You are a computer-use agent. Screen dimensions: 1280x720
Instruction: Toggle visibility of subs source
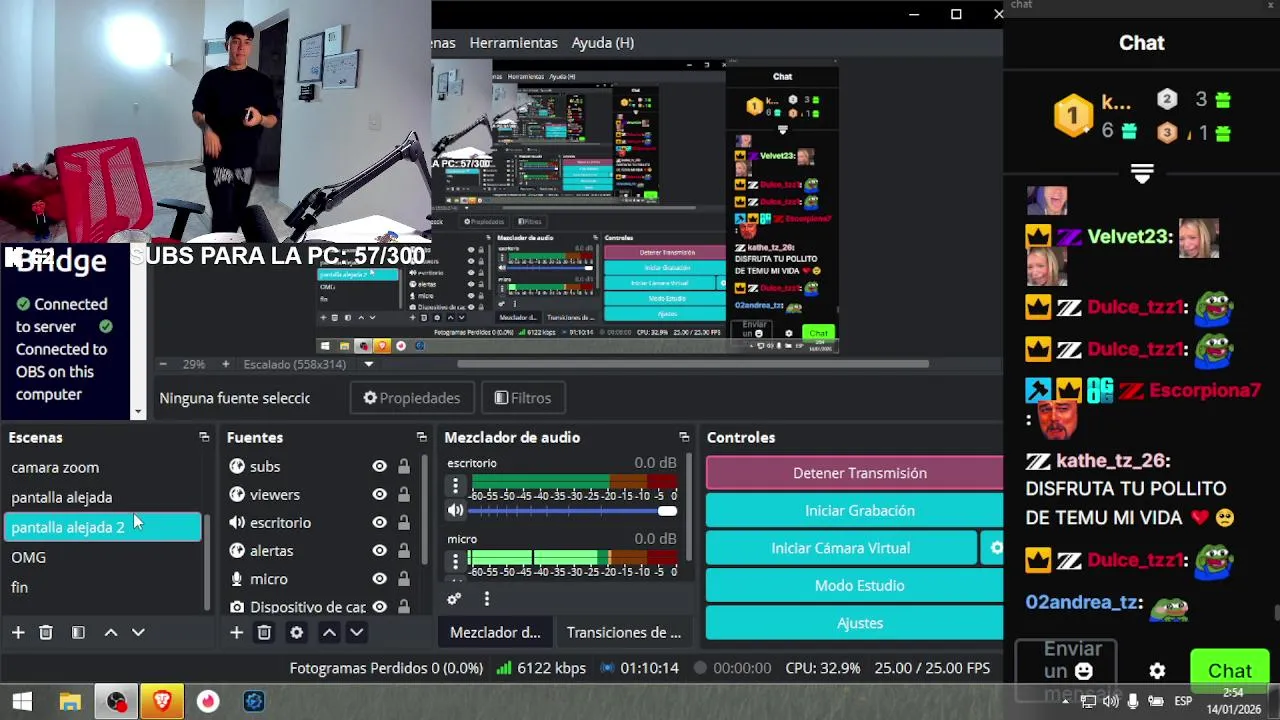379,466
